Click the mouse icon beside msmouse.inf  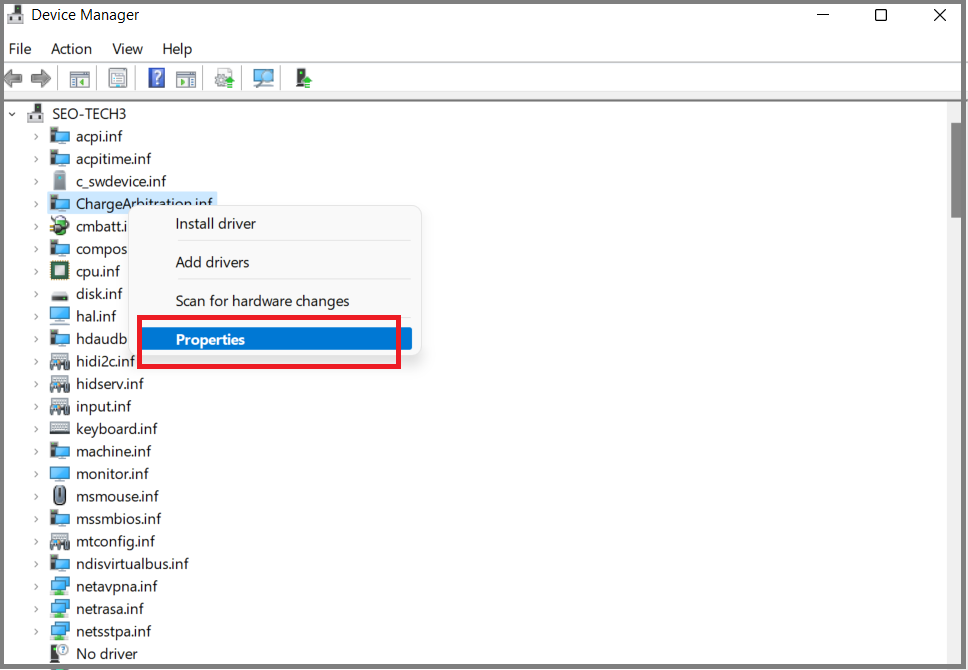(60, 496)
